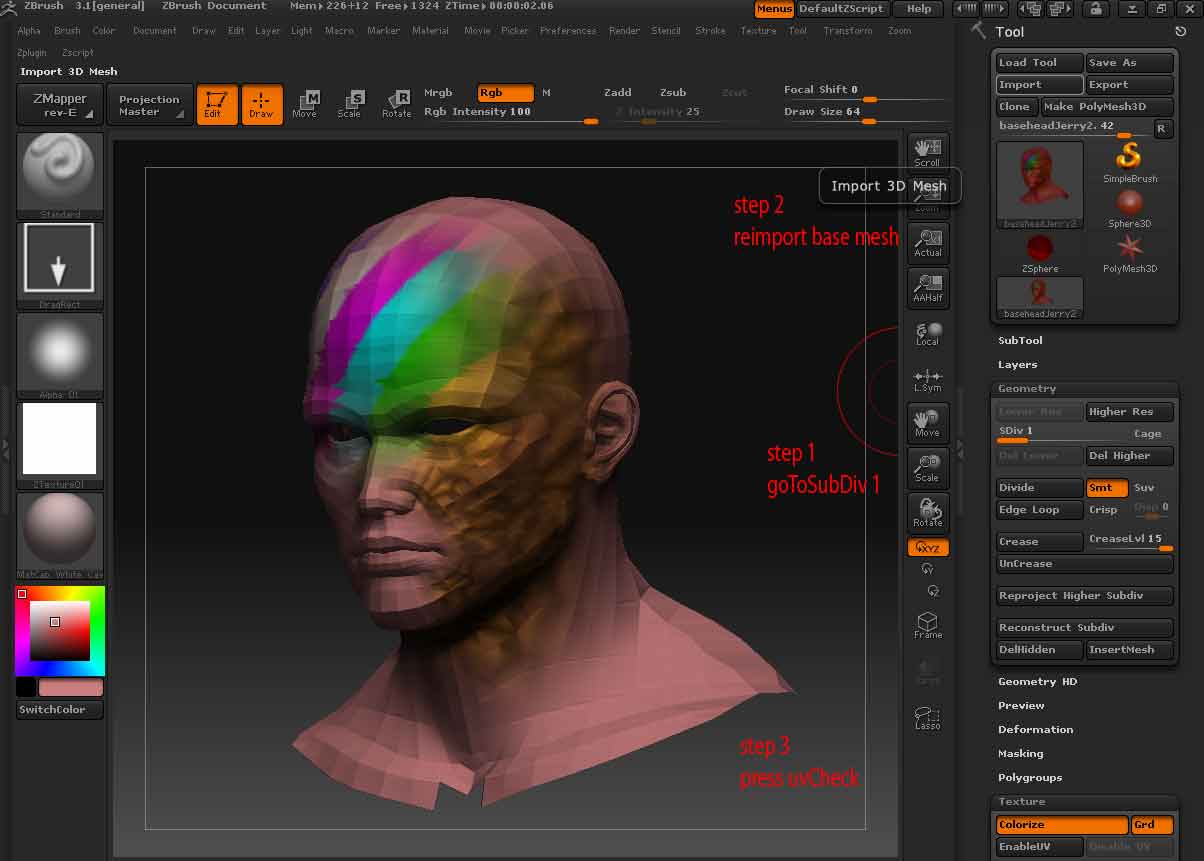Click the Move view icon on right shelf
The height and width of the screenshot is (861, 1204).
tap(928, 421)
